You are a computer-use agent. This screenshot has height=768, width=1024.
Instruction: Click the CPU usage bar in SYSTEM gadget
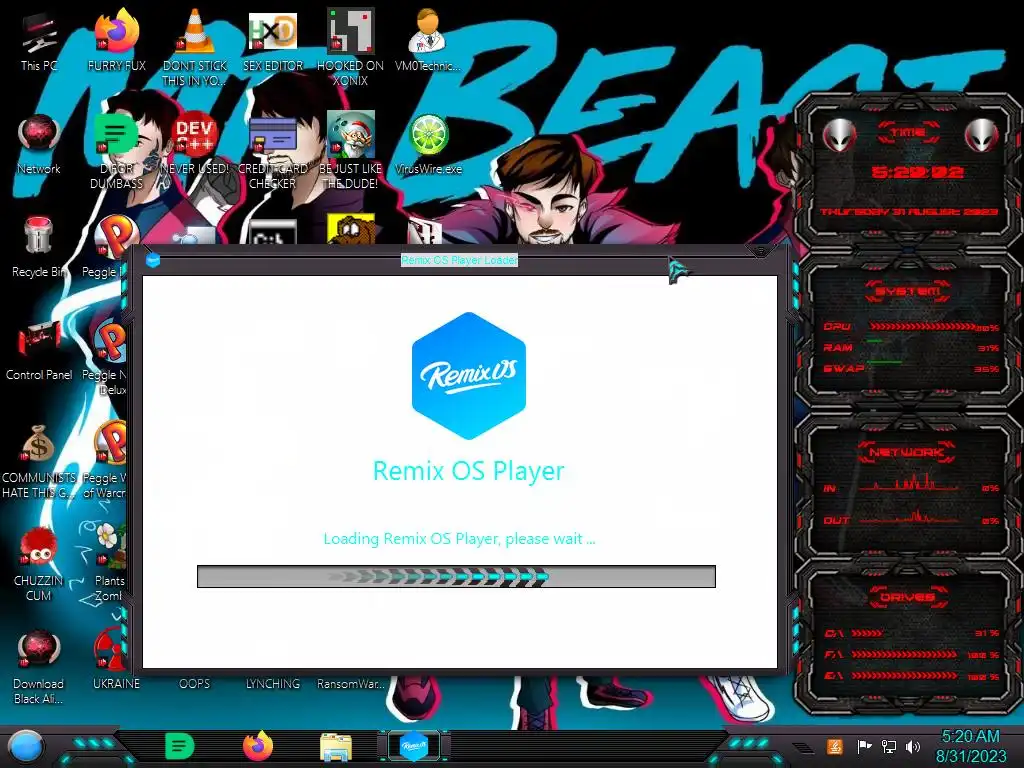[x=922, y=327]
